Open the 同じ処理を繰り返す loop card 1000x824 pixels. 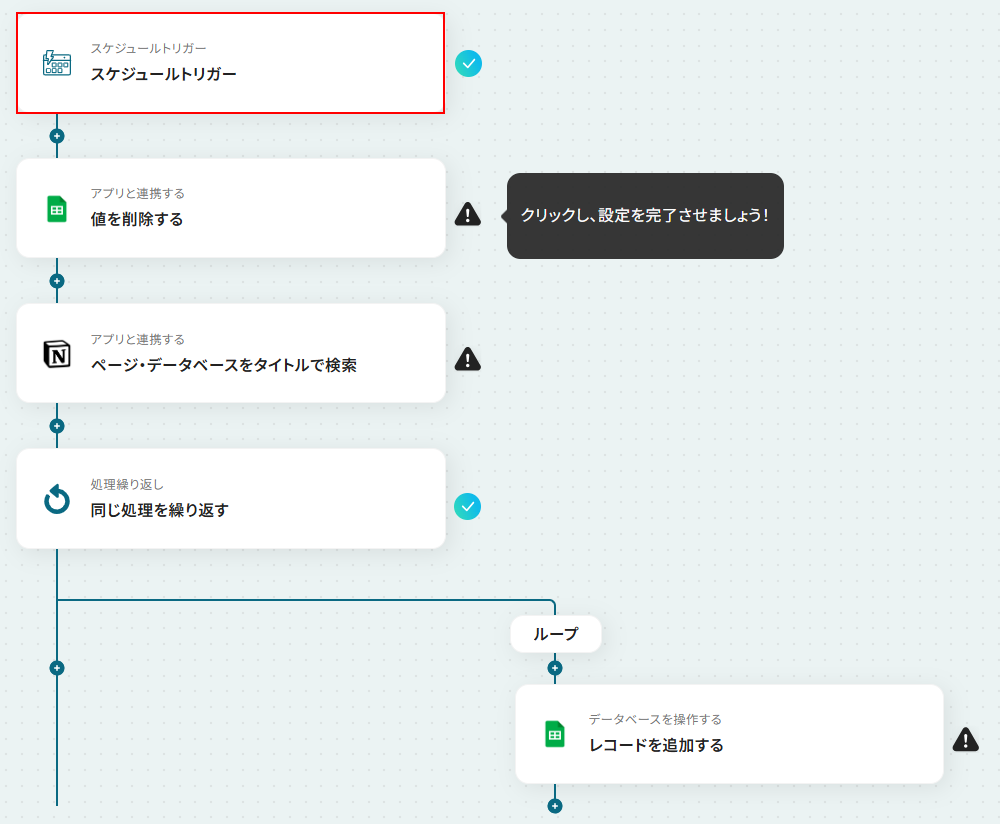(x=230, y=499)
